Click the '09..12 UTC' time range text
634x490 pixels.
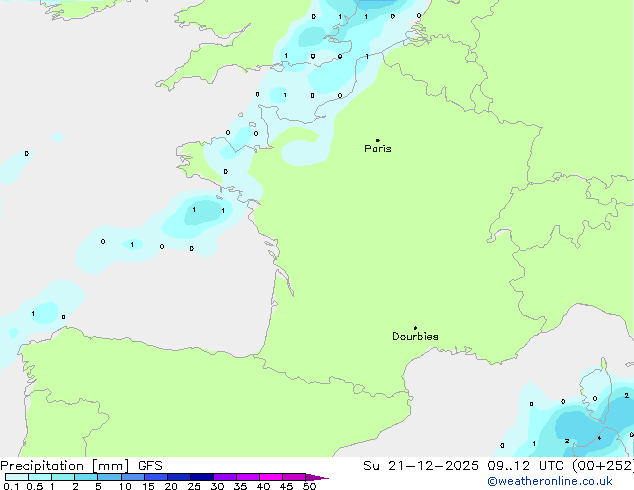(x=525, y=466)
